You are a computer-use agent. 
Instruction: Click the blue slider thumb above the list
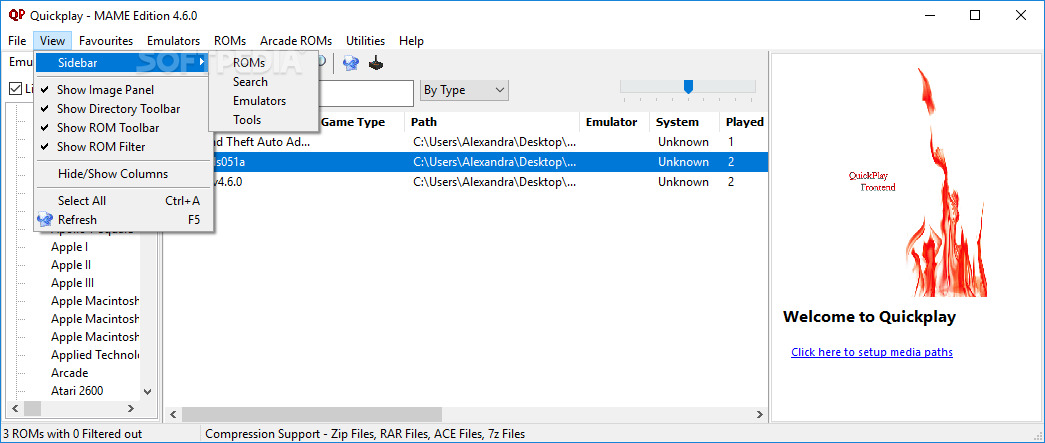688,87
